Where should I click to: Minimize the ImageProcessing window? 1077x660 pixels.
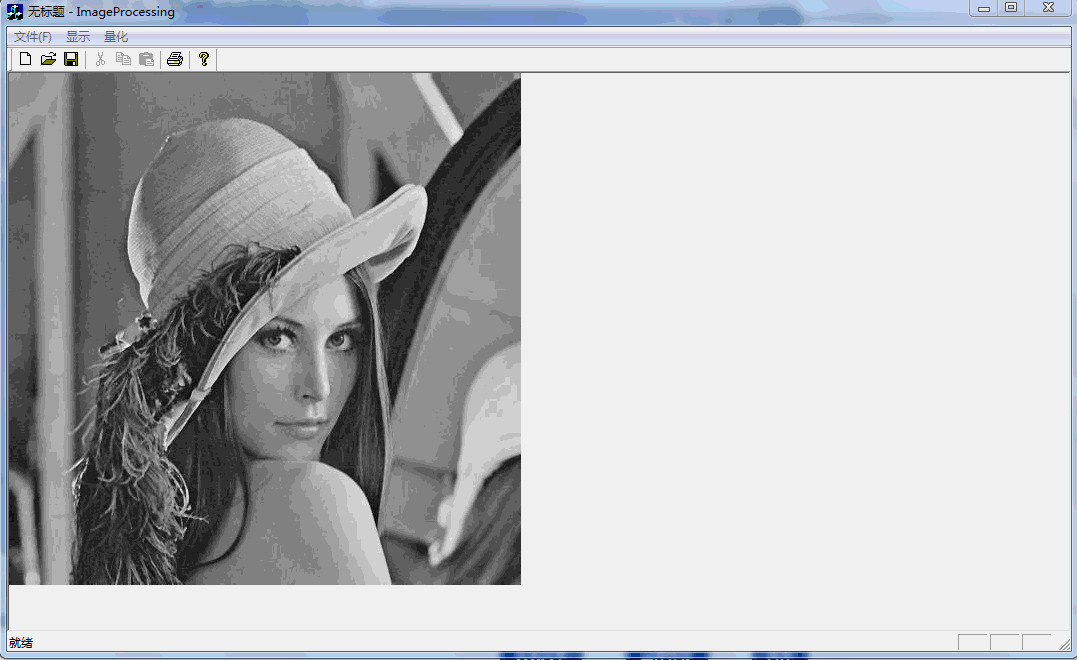984,8
